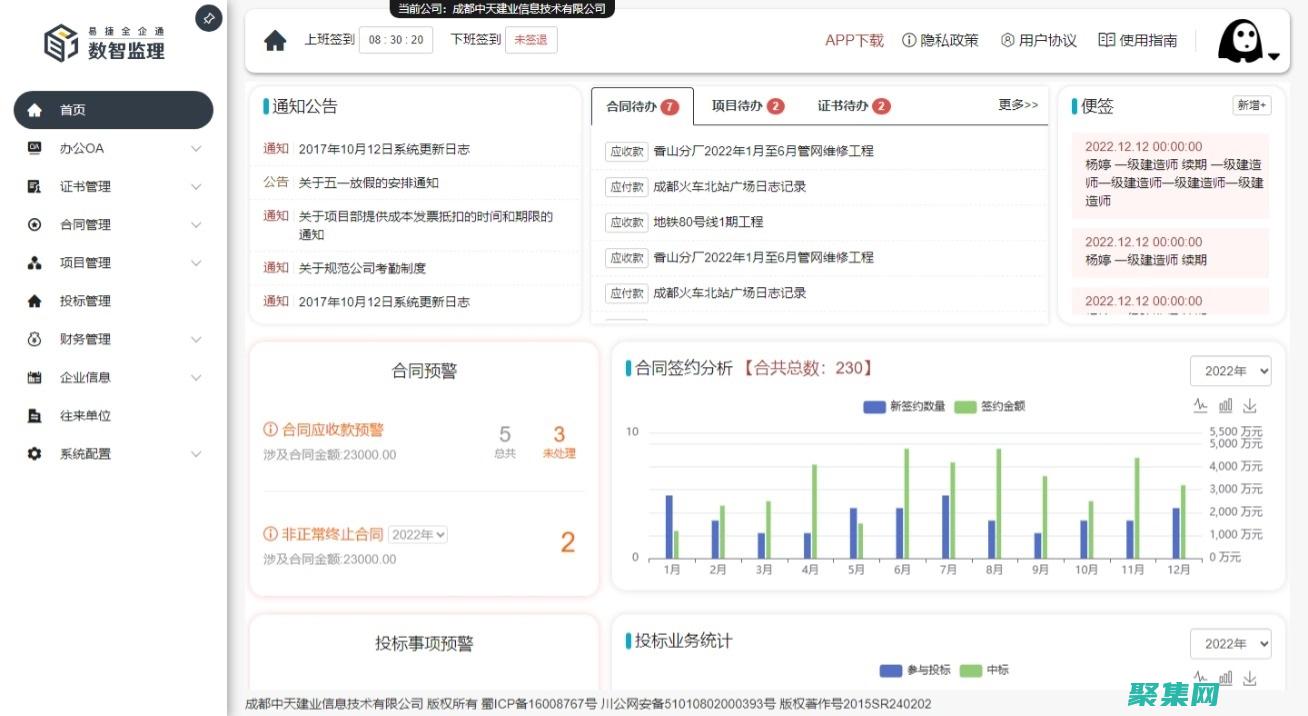1308x716 pixels.
Task: Open the 2022年 dropdown for 合同签约分析
Action: [1230, 371]
